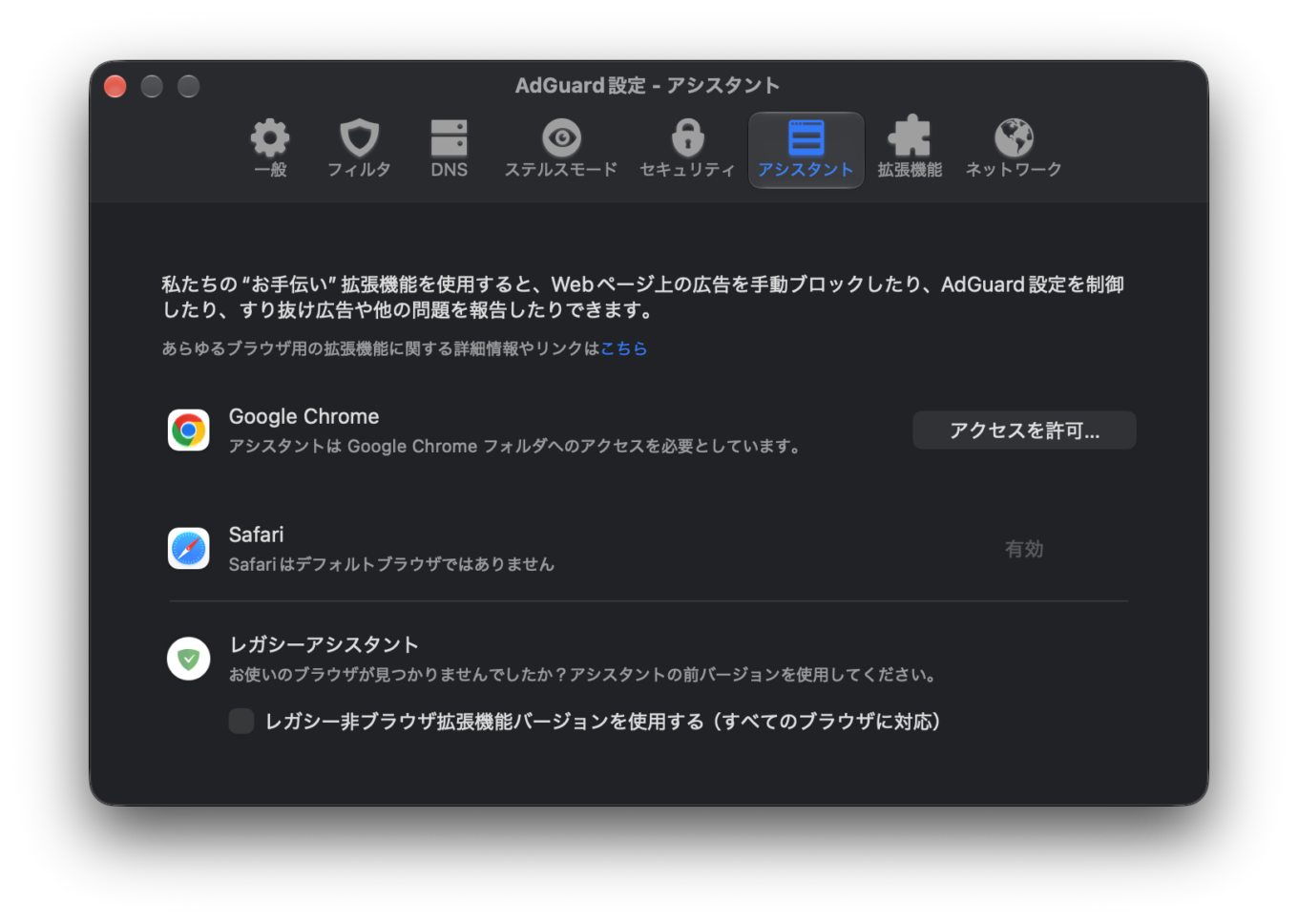
Task: Open the 一般 (General) gear tab
Action: point(270,148)
